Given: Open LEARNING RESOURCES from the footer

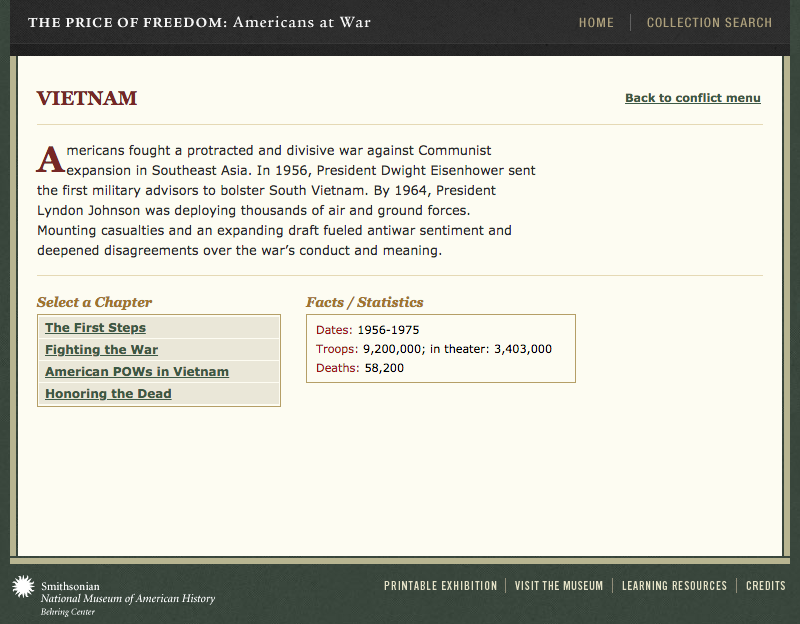Looking at the screenshot, I should pyautogui.click(x=675, y=585).
